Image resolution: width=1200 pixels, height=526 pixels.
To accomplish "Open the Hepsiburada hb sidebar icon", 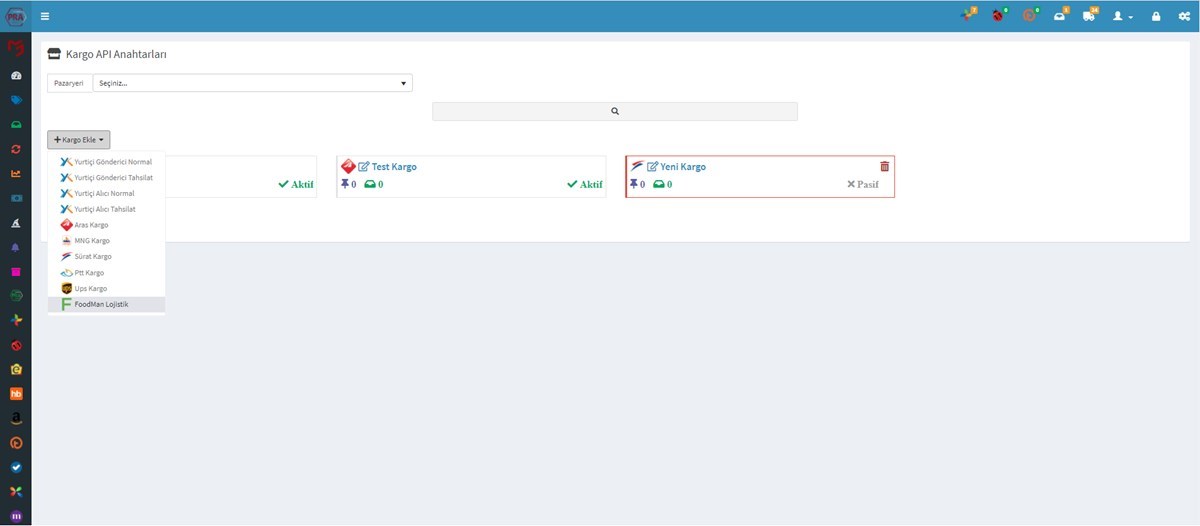I will [16, 394].
